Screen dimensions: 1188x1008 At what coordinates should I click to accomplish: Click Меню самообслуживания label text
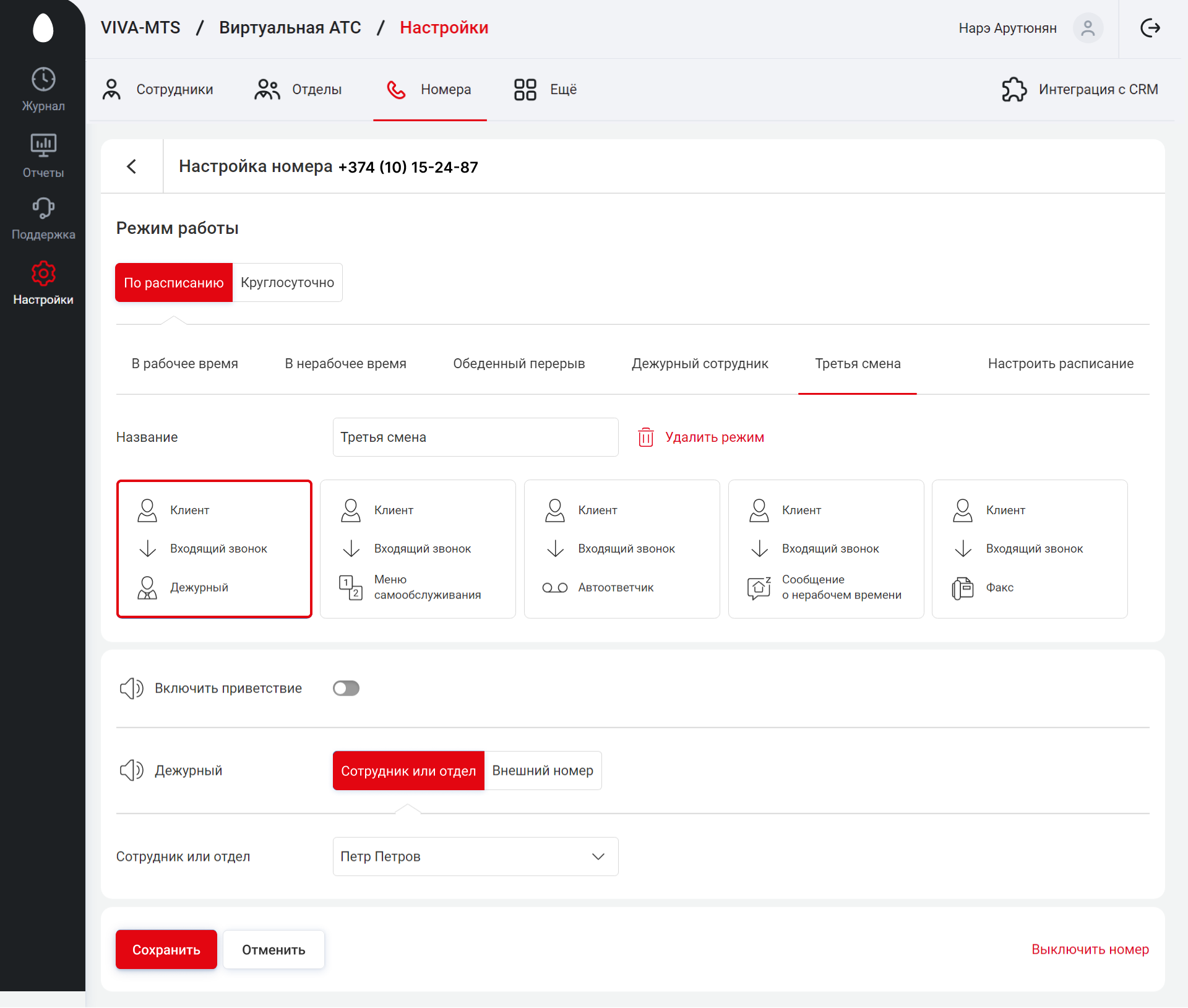click(x=427, y=587)
